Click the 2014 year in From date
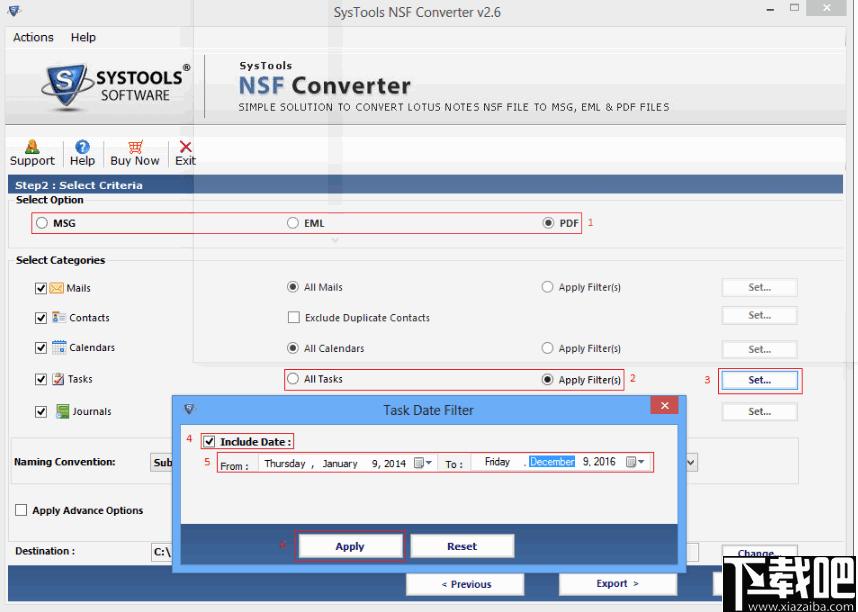 tap(395, 464)
